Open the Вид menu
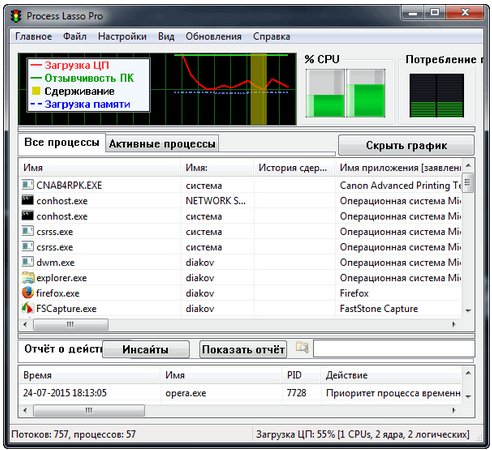Image resolution: width=492 pixels, height=450 pixels. click(166, 36)
